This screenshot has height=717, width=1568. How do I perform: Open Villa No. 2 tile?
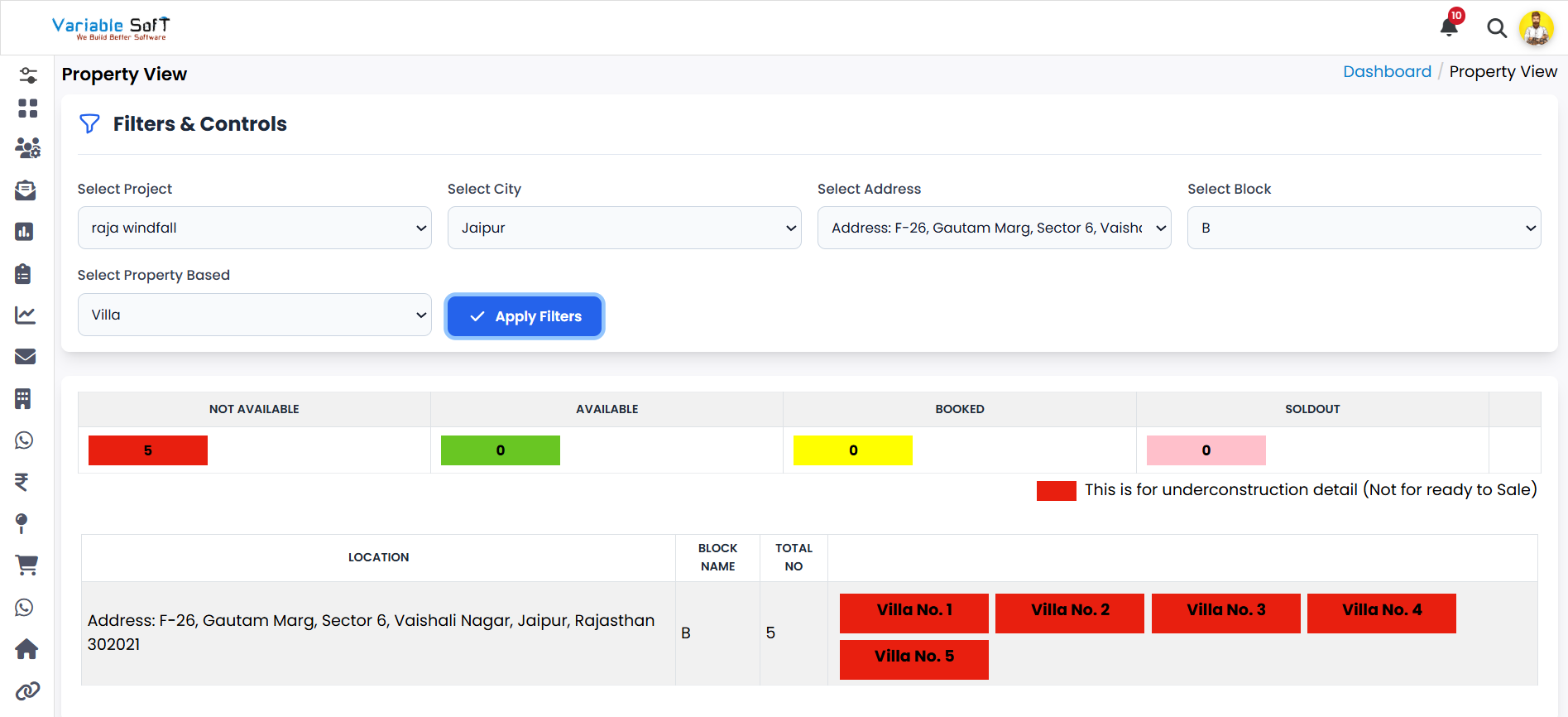pos(1070,614)
